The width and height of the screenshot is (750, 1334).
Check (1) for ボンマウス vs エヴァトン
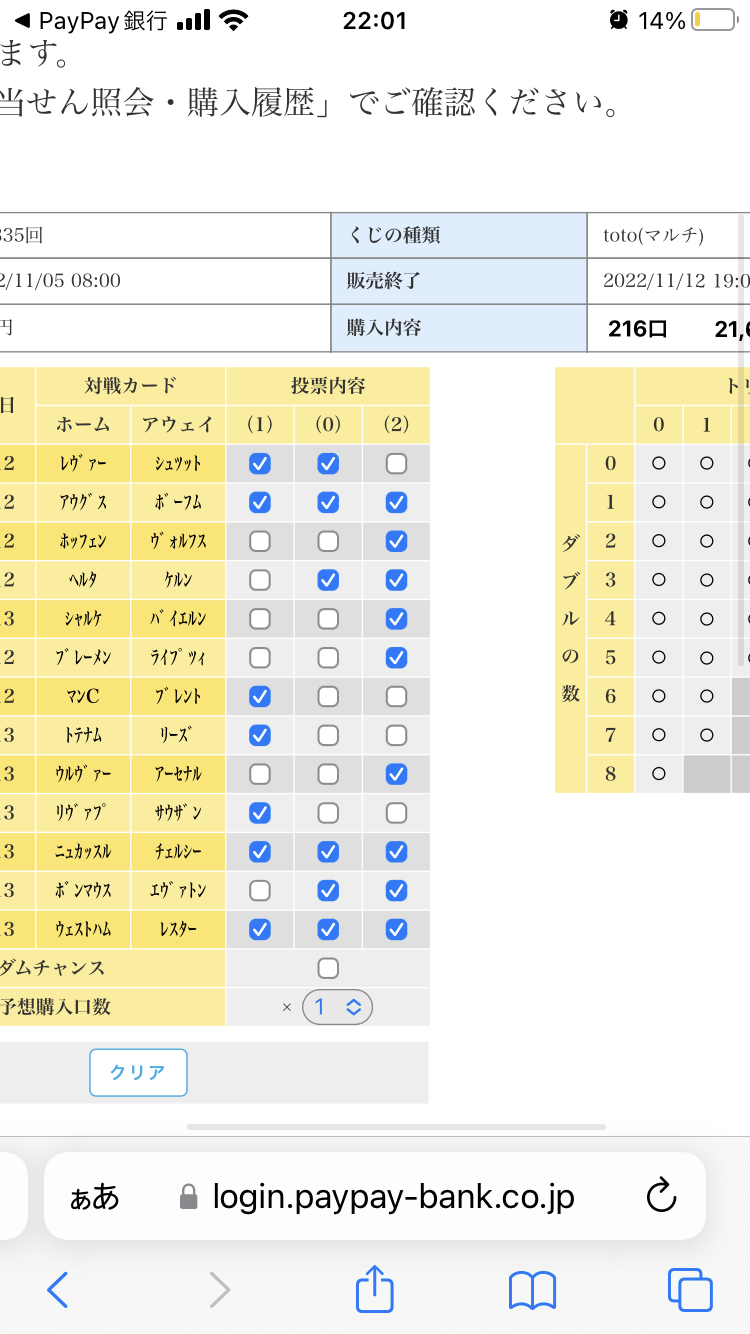pos(260,890)
